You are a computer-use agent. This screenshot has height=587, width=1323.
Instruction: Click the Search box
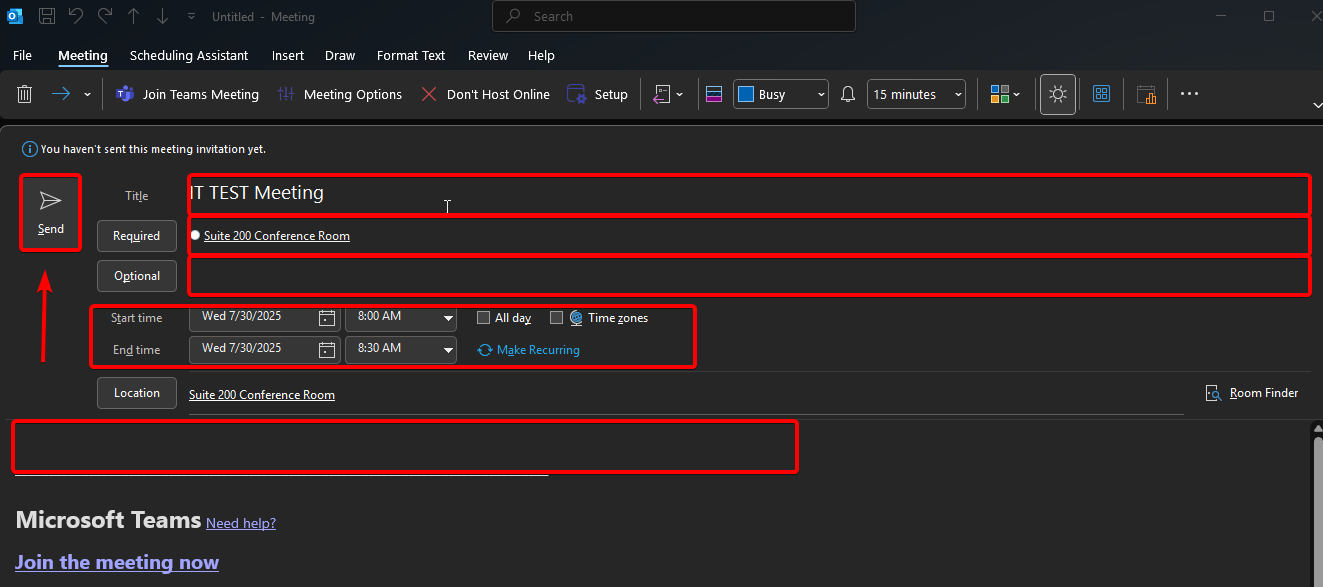pos(674,16)
